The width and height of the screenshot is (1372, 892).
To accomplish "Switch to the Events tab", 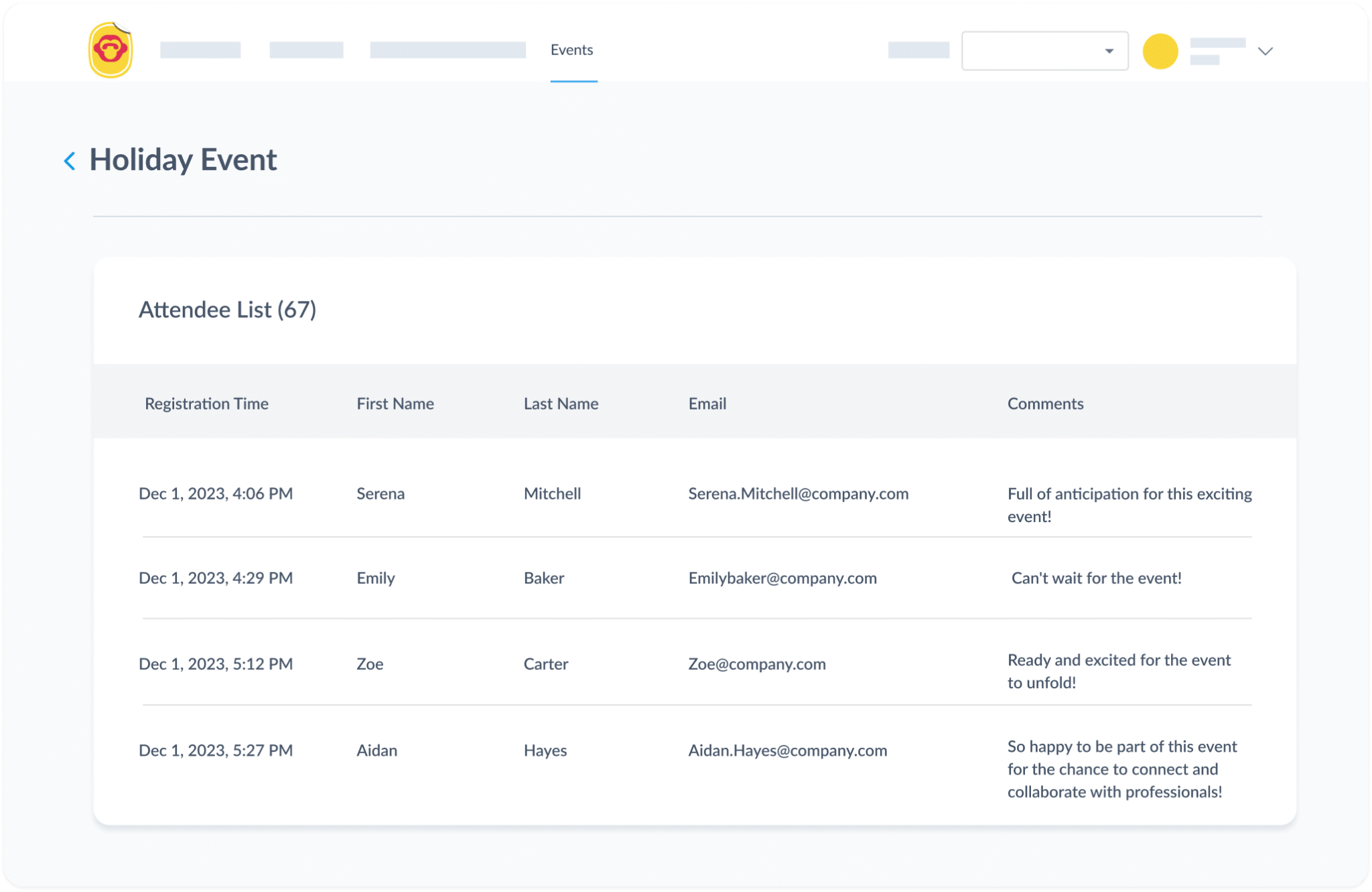I will (572, 50).
